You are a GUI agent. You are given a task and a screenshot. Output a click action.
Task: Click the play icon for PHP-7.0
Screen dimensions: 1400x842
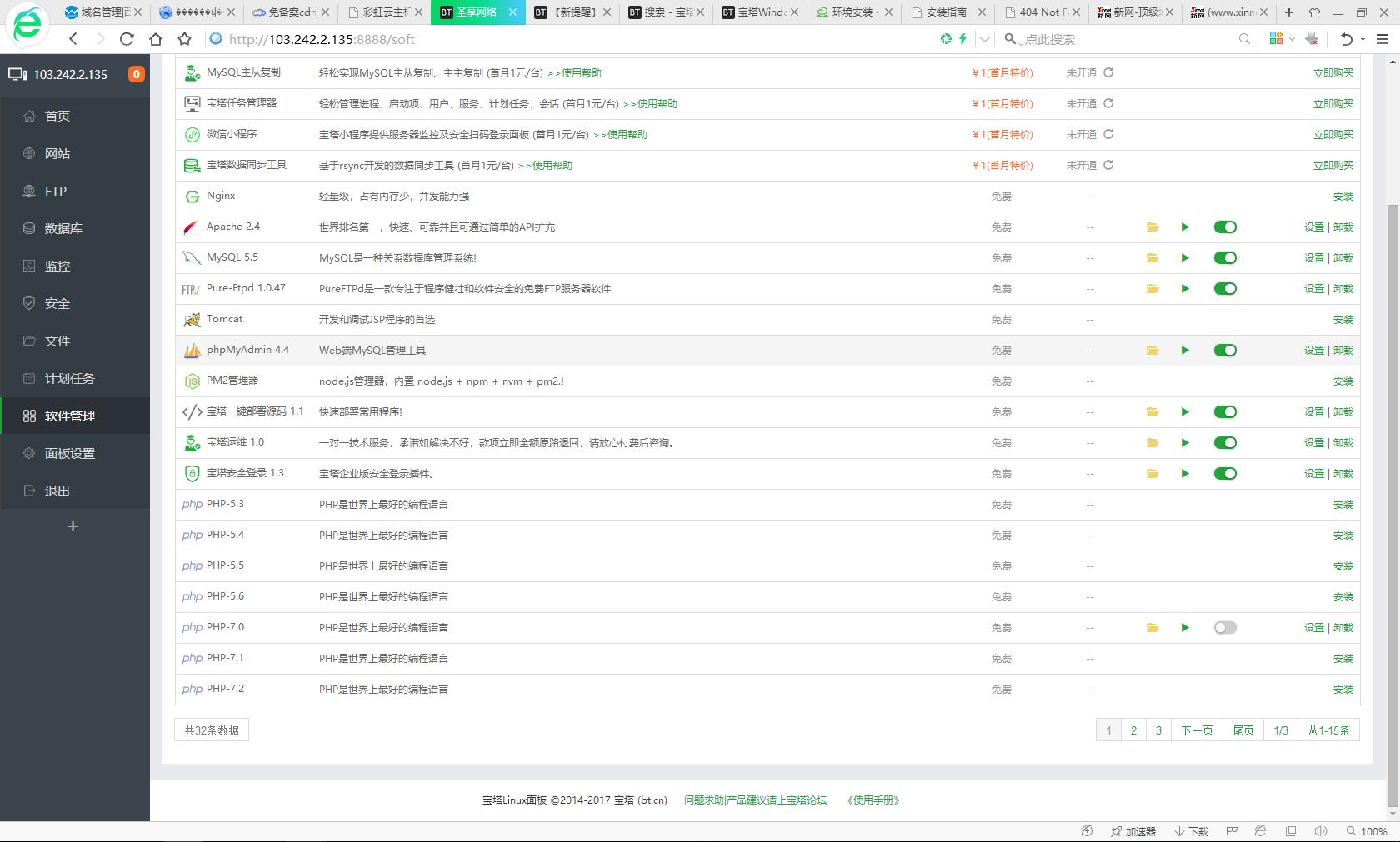coord(1185,628)
